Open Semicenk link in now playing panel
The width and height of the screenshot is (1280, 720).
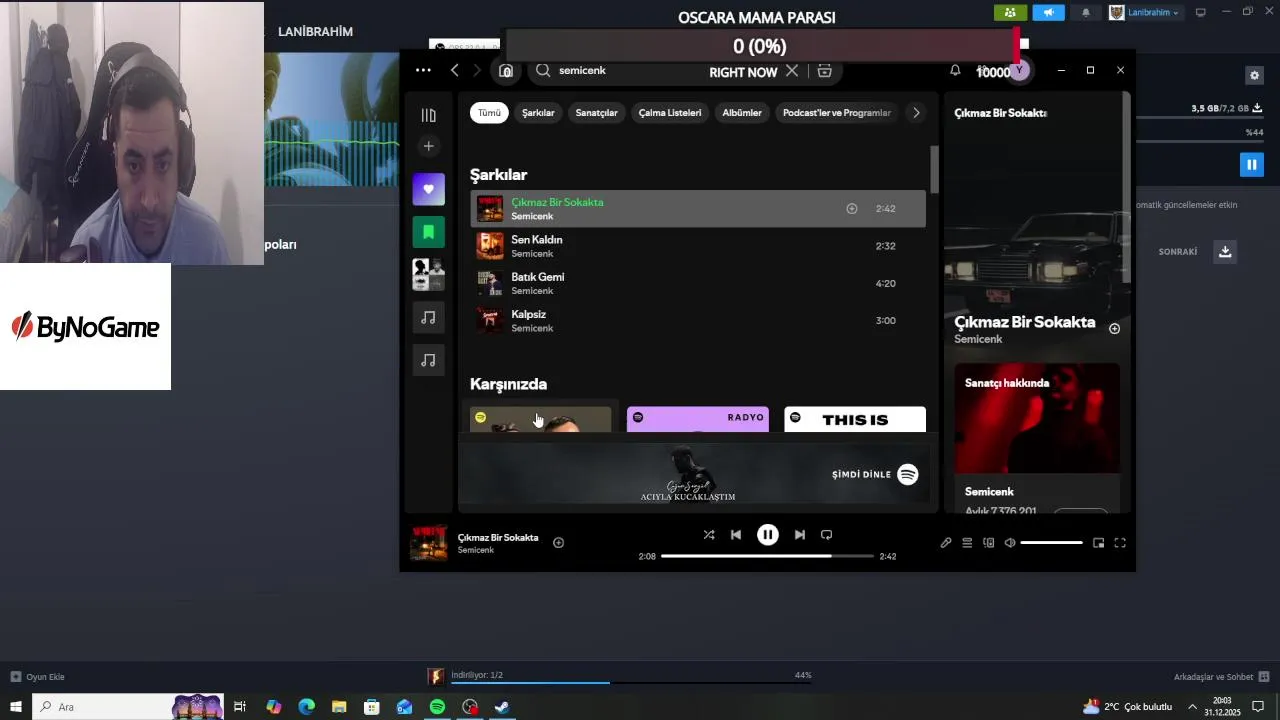coord(978,339)
